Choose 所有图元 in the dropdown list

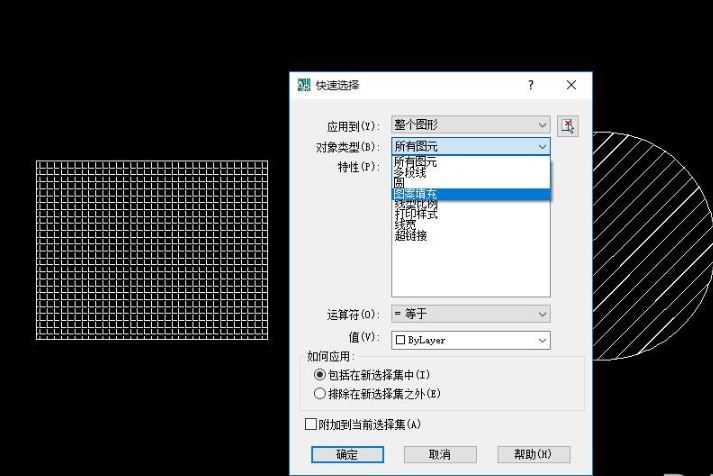point(471,161)
